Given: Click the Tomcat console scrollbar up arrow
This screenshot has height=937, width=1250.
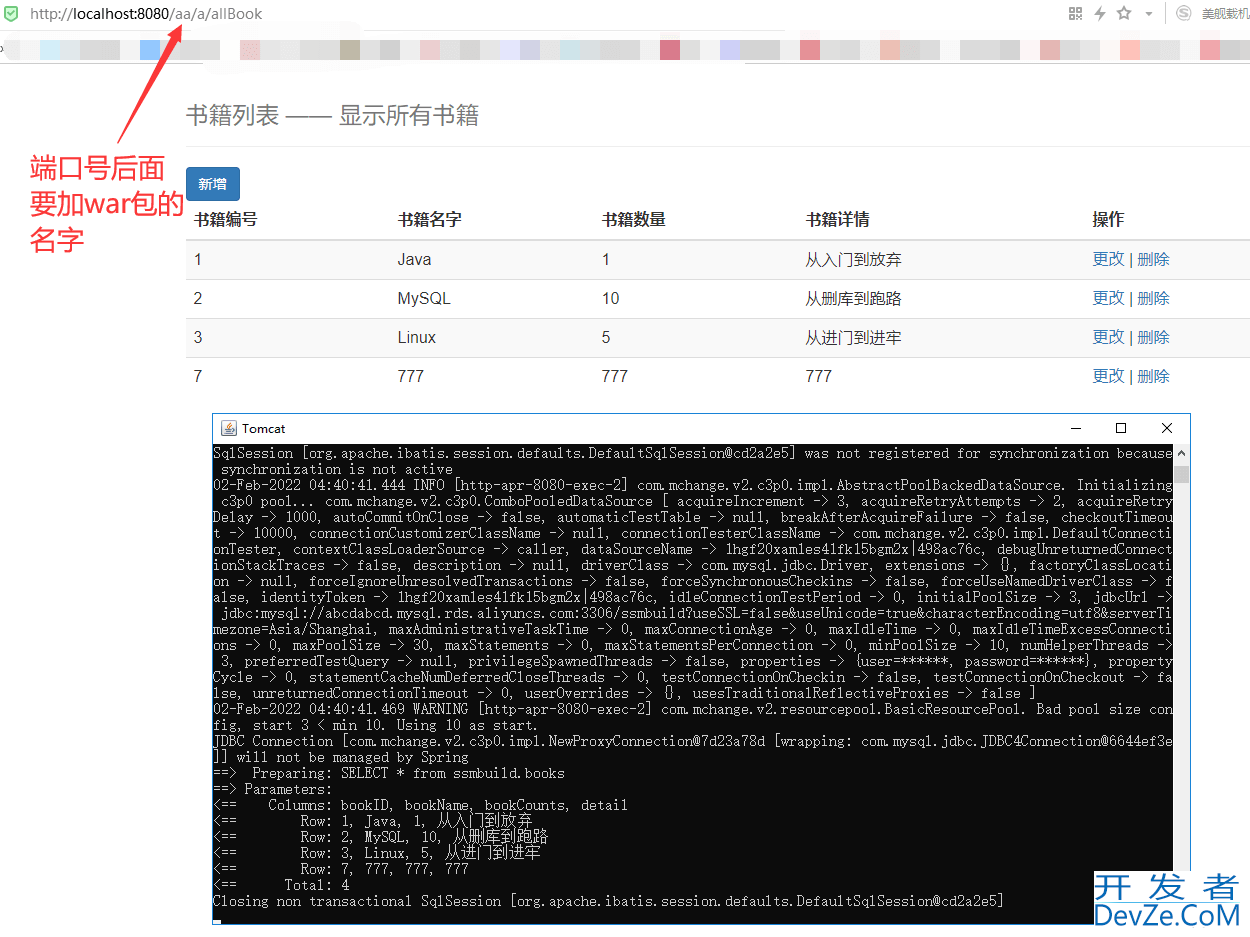Looking at the screenshot, I should (x=1182, y=453).
